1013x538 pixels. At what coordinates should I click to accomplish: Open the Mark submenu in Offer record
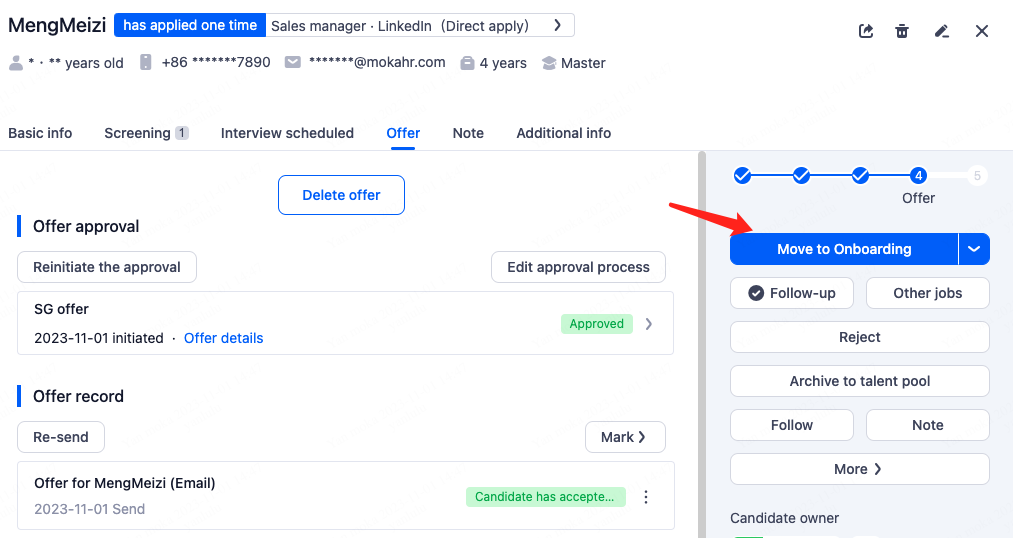[624, 437]
